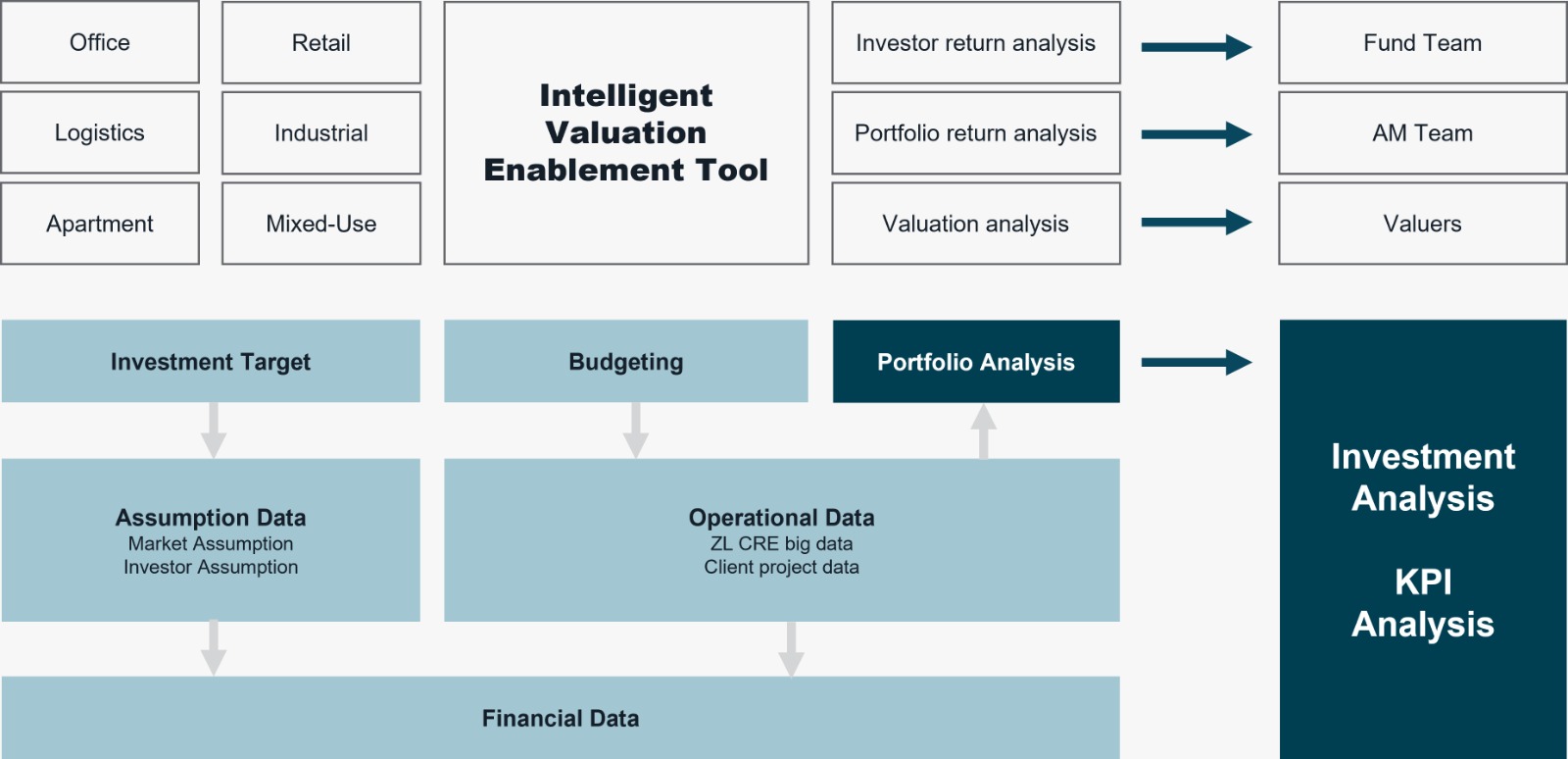
Task: Click the down arrow below Budgeting
Action: tap(636, 430)
